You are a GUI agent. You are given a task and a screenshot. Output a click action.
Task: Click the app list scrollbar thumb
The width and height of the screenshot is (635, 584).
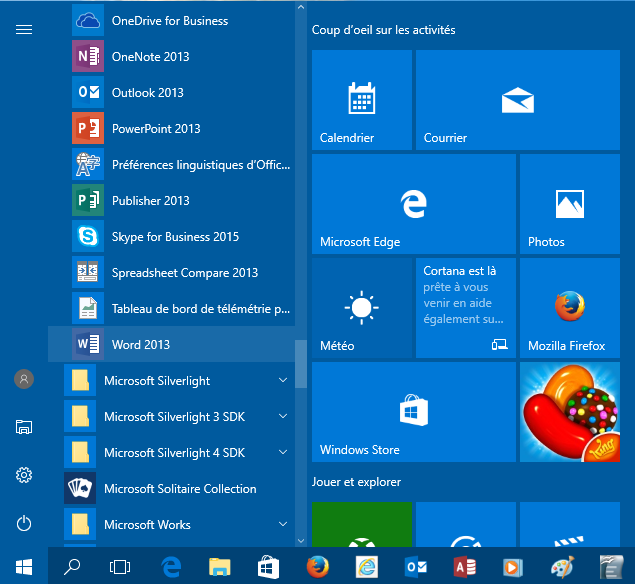click(x=301, y=364)
